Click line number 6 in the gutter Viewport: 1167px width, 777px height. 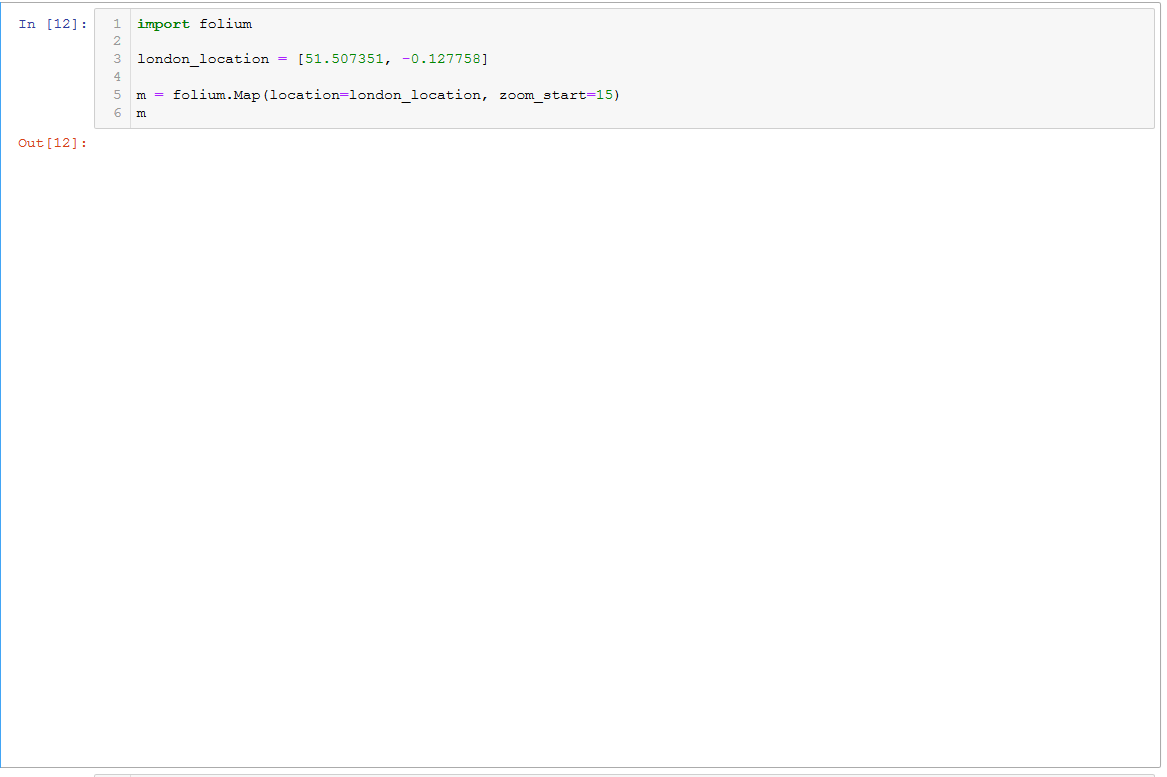(x=117, y=113)
